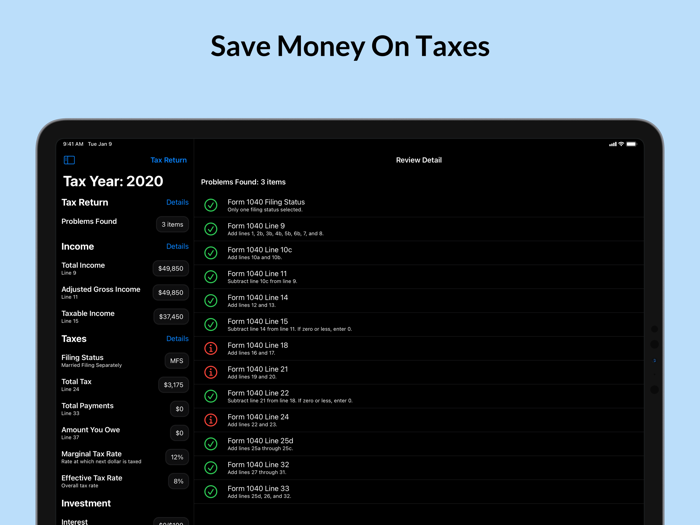The width and height of the screenshot is (700, 525).
Task: Toggle the sidebar panel icon
Action: pyautogui.click(x=69, y=160)
